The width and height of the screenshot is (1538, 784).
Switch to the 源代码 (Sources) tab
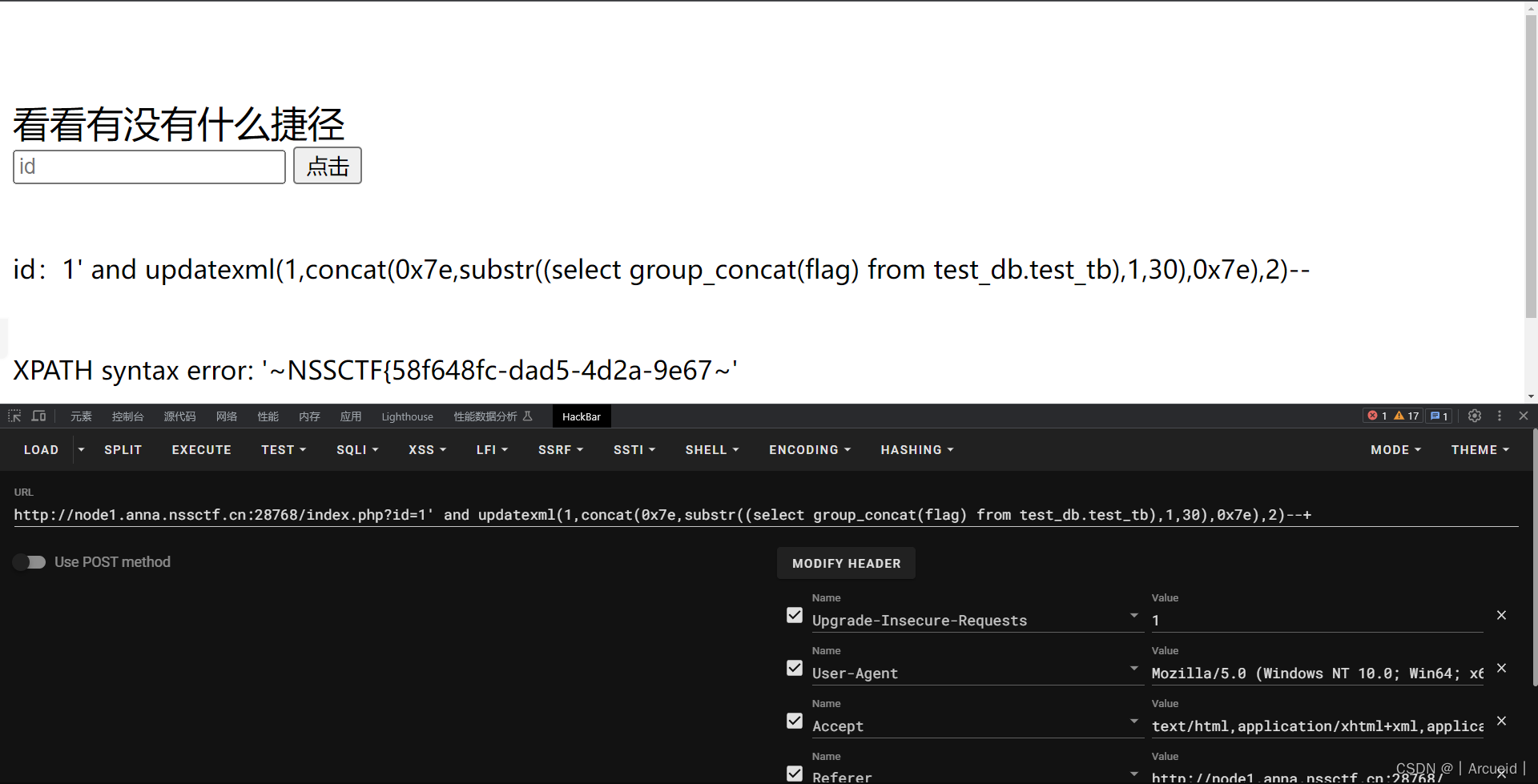point(179,416)
